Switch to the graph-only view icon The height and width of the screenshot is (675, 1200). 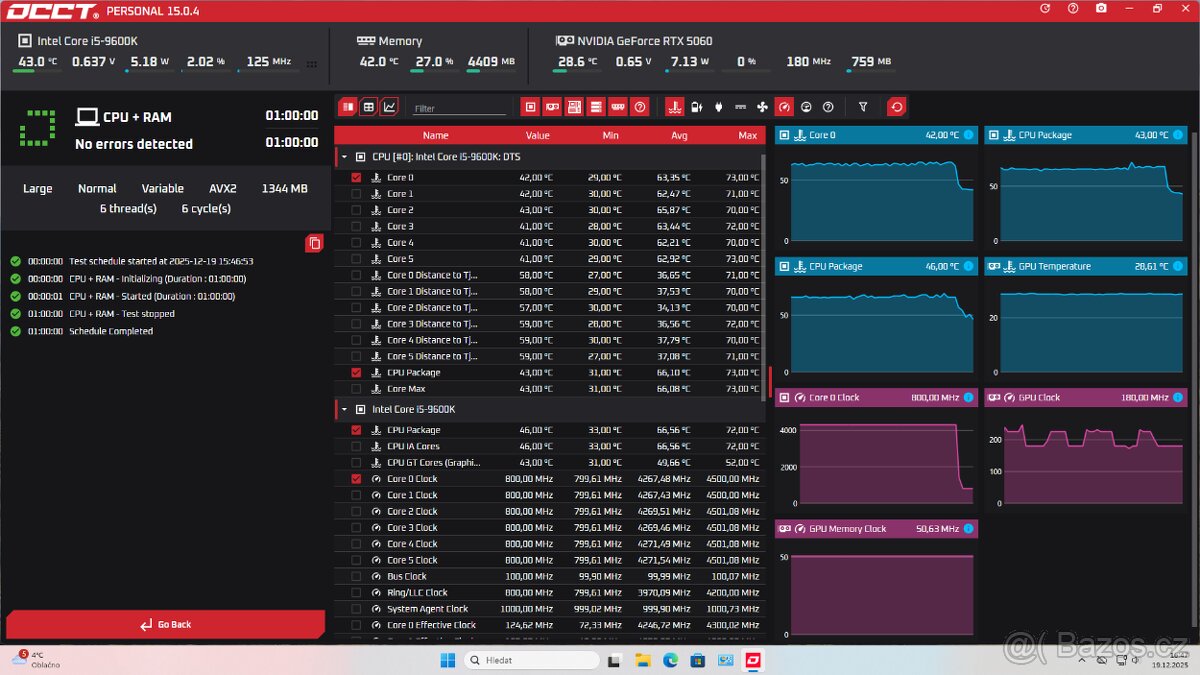click(389, 107)
